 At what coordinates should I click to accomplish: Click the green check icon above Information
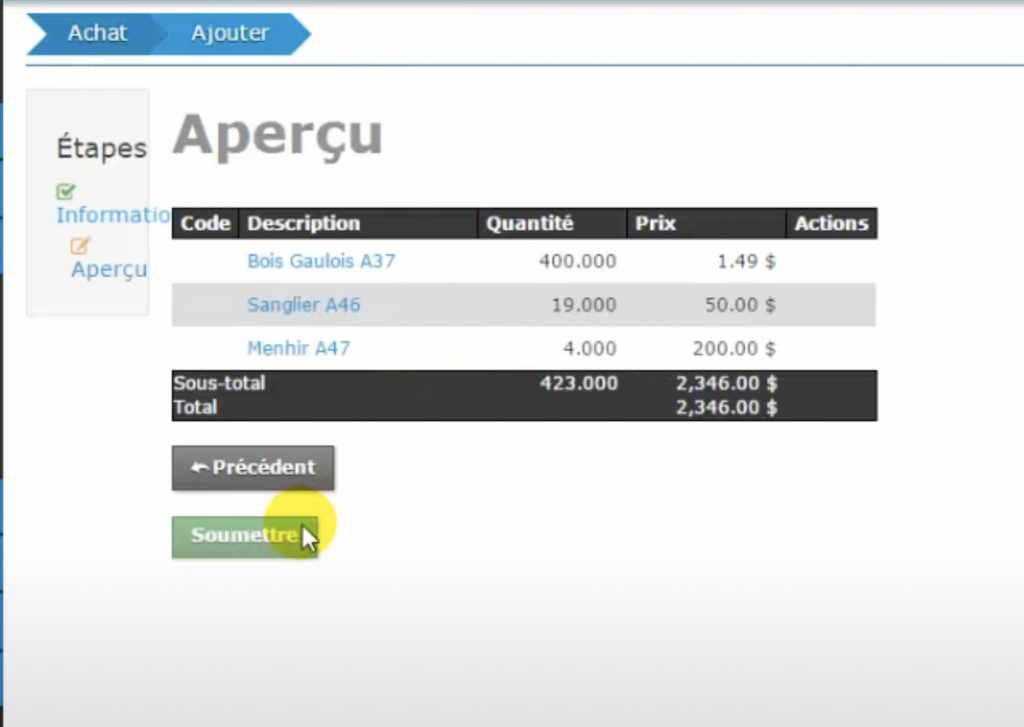[66, 191]
